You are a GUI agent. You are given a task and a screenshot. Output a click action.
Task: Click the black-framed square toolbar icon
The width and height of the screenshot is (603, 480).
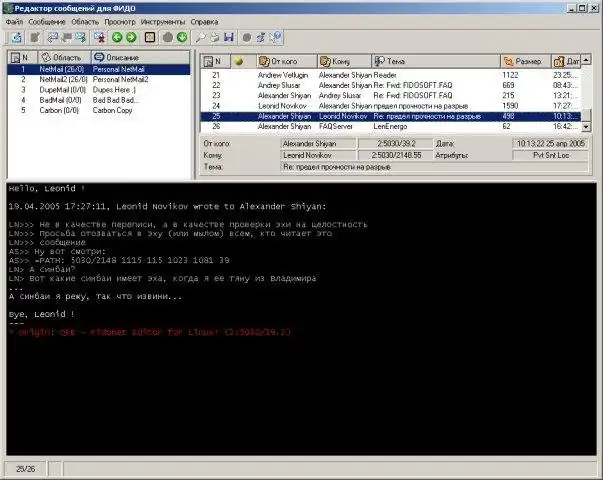coord(150,37)
